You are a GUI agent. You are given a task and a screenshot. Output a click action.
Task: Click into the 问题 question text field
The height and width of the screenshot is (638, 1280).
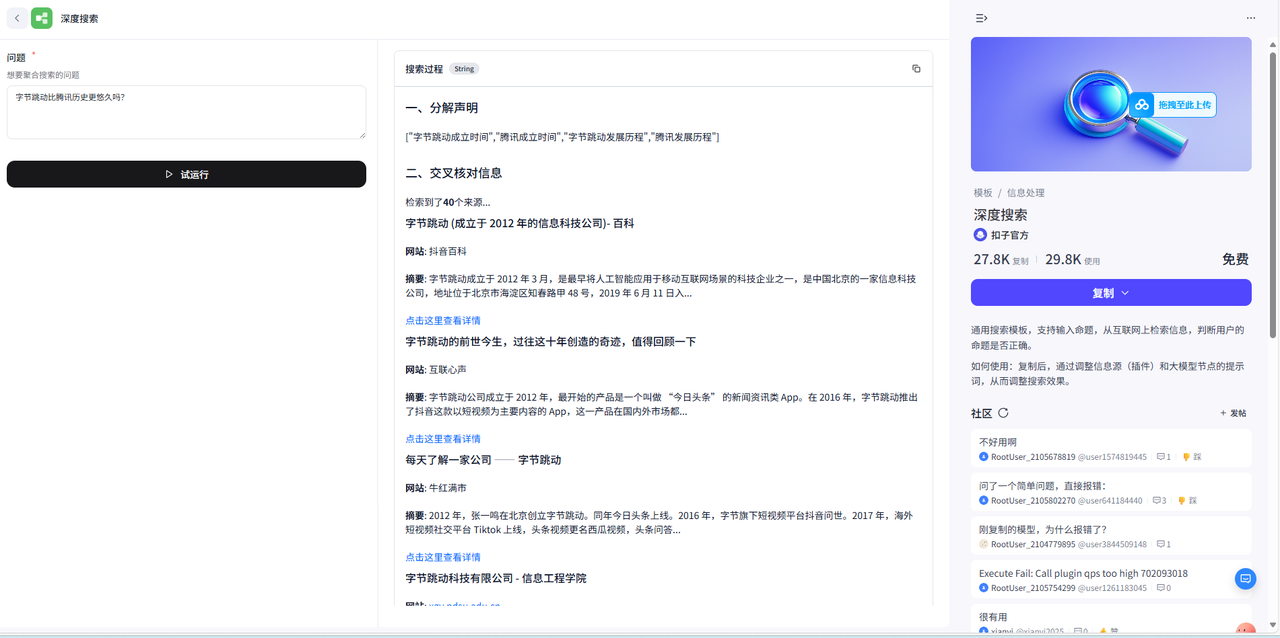pos(186,112)
